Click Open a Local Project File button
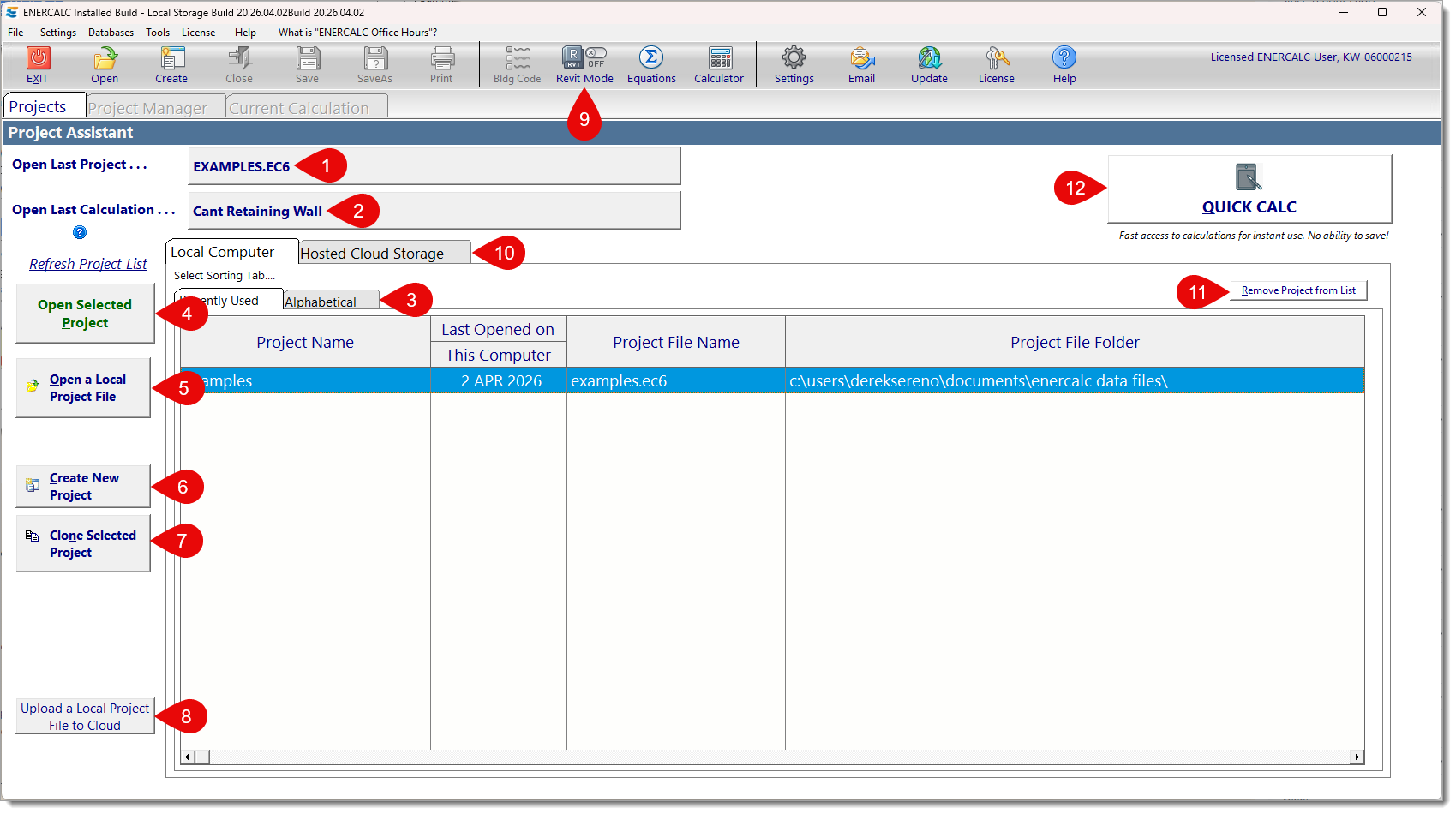Image resolution: width=1456 pixels, height=814 pixels. [83, 387]
